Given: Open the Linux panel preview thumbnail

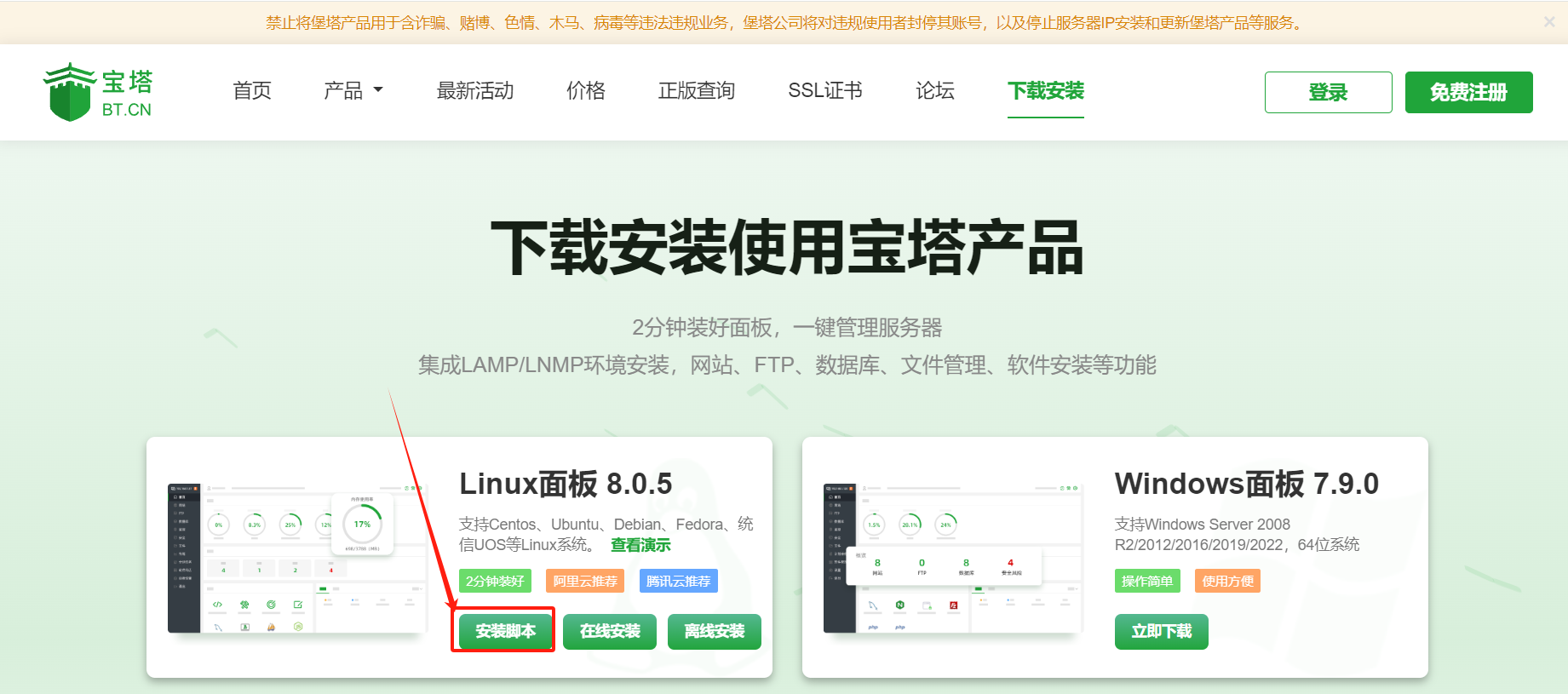Looking at the screenshot, I should coord(298,559).
